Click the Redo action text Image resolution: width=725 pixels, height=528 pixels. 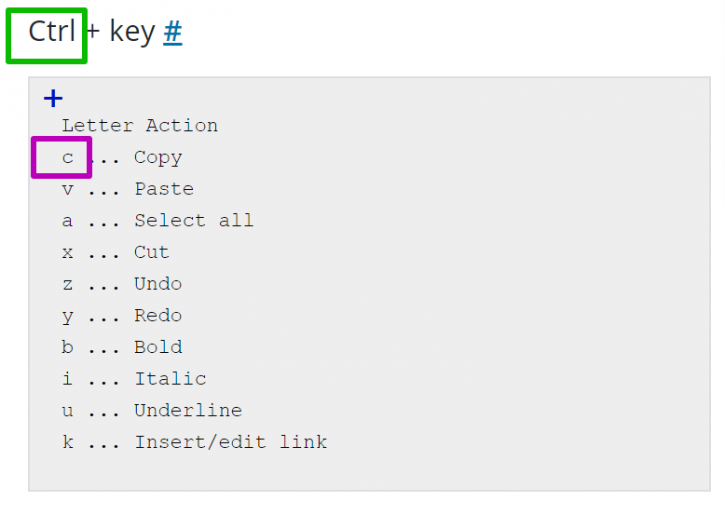point(158,315)
